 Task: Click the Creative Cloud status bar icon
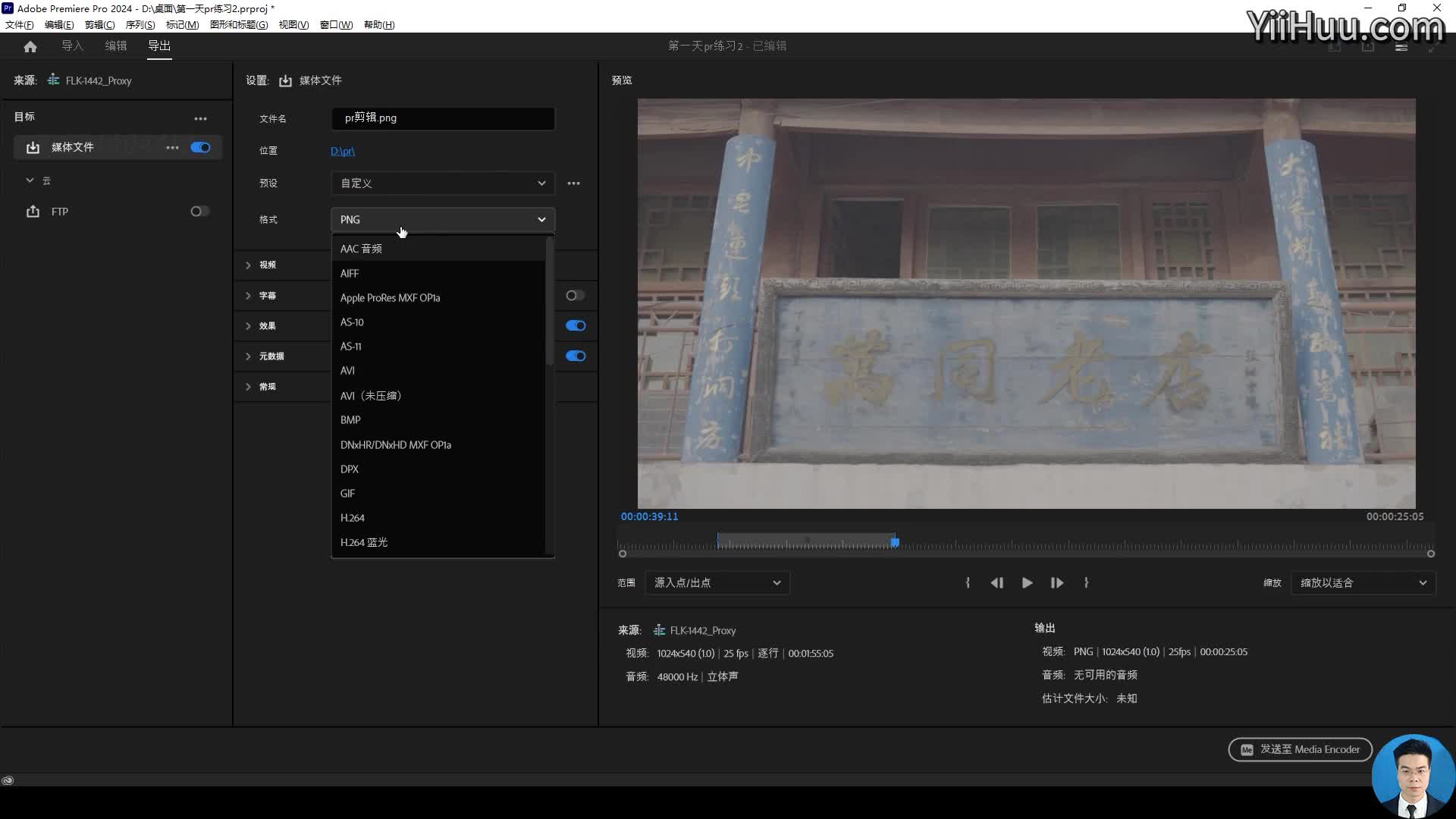point(8,780)
